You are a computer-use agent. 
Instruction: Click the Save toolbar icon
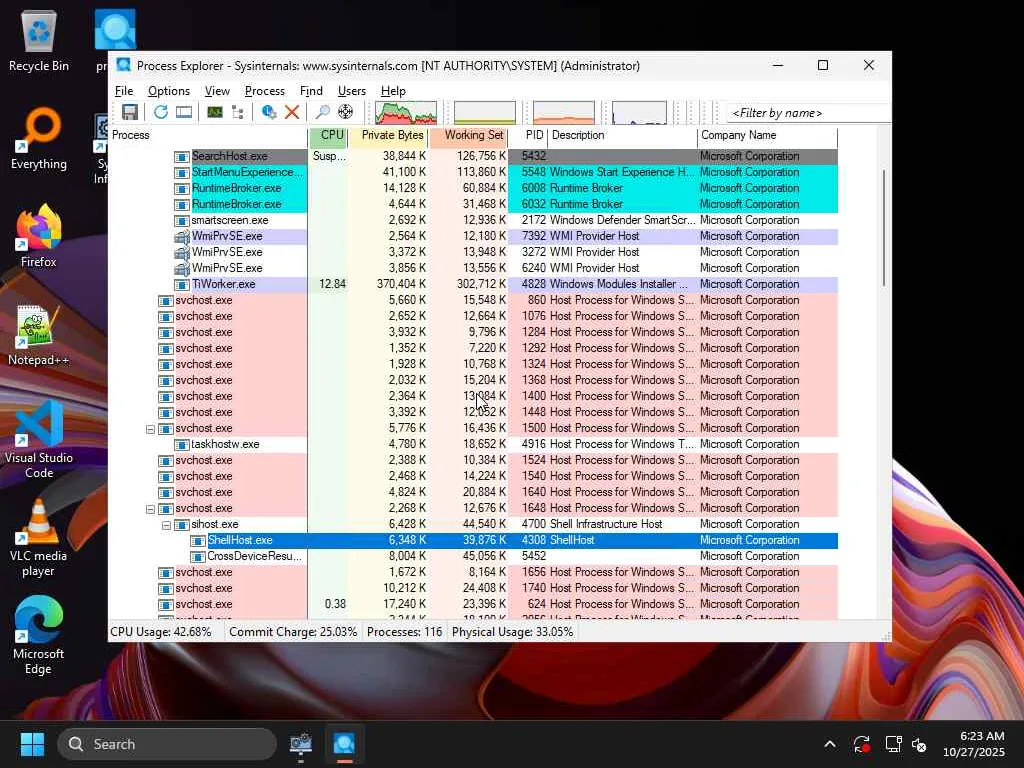click(x=129, y=112)
